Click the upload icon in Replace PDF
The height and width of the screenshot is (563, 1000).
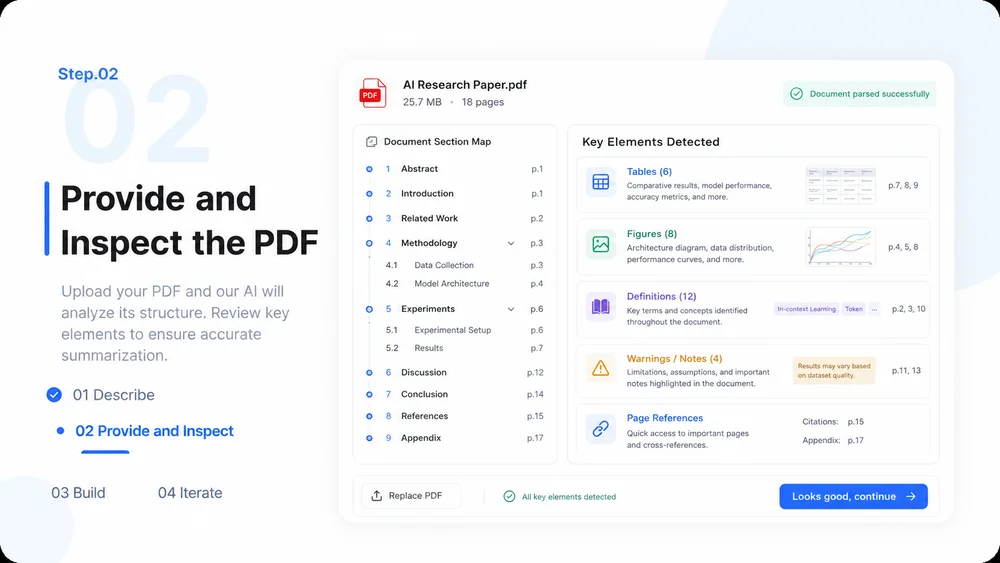[x=377, y=495]
